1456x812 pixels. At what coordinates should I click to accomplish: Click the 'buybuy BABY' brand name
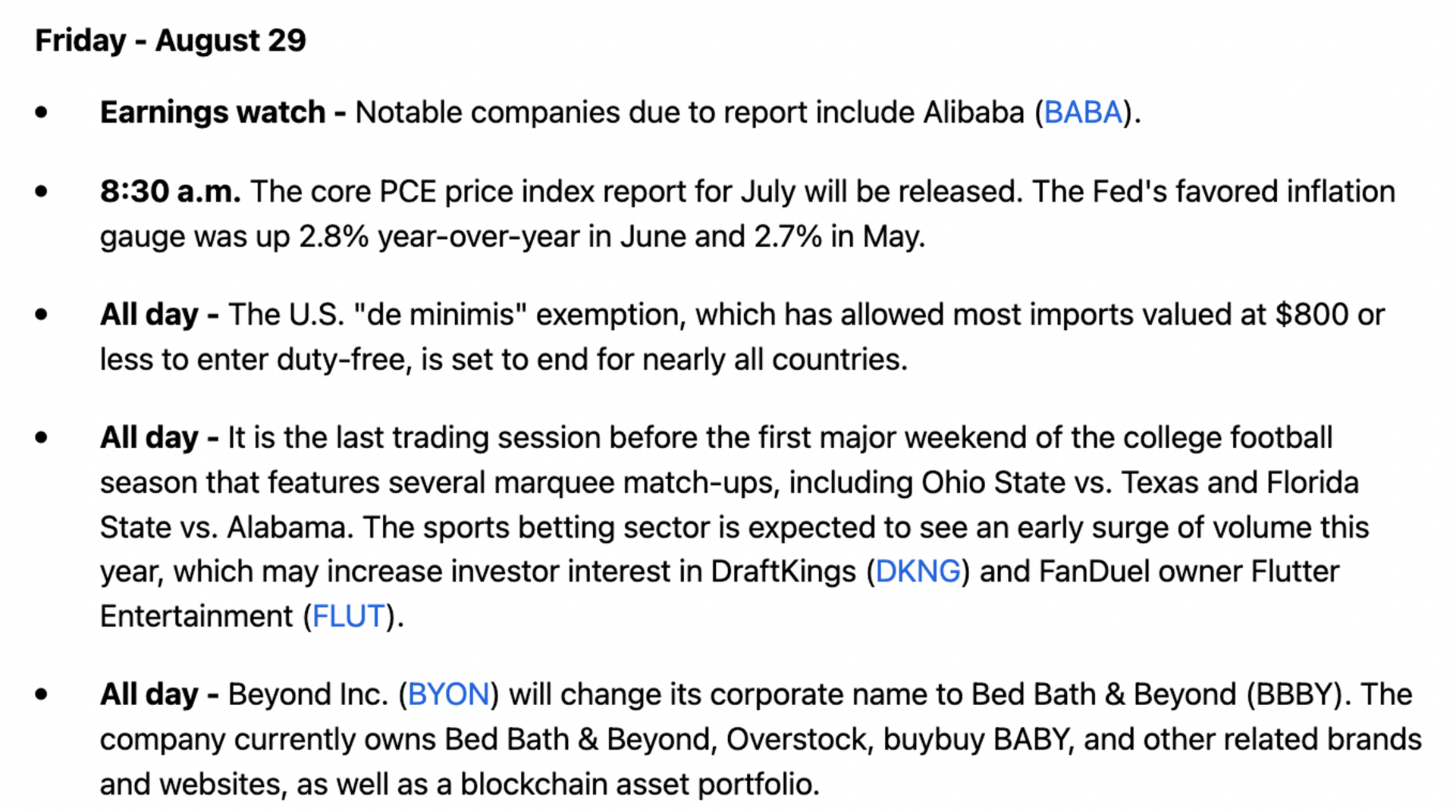coord(978,739)
